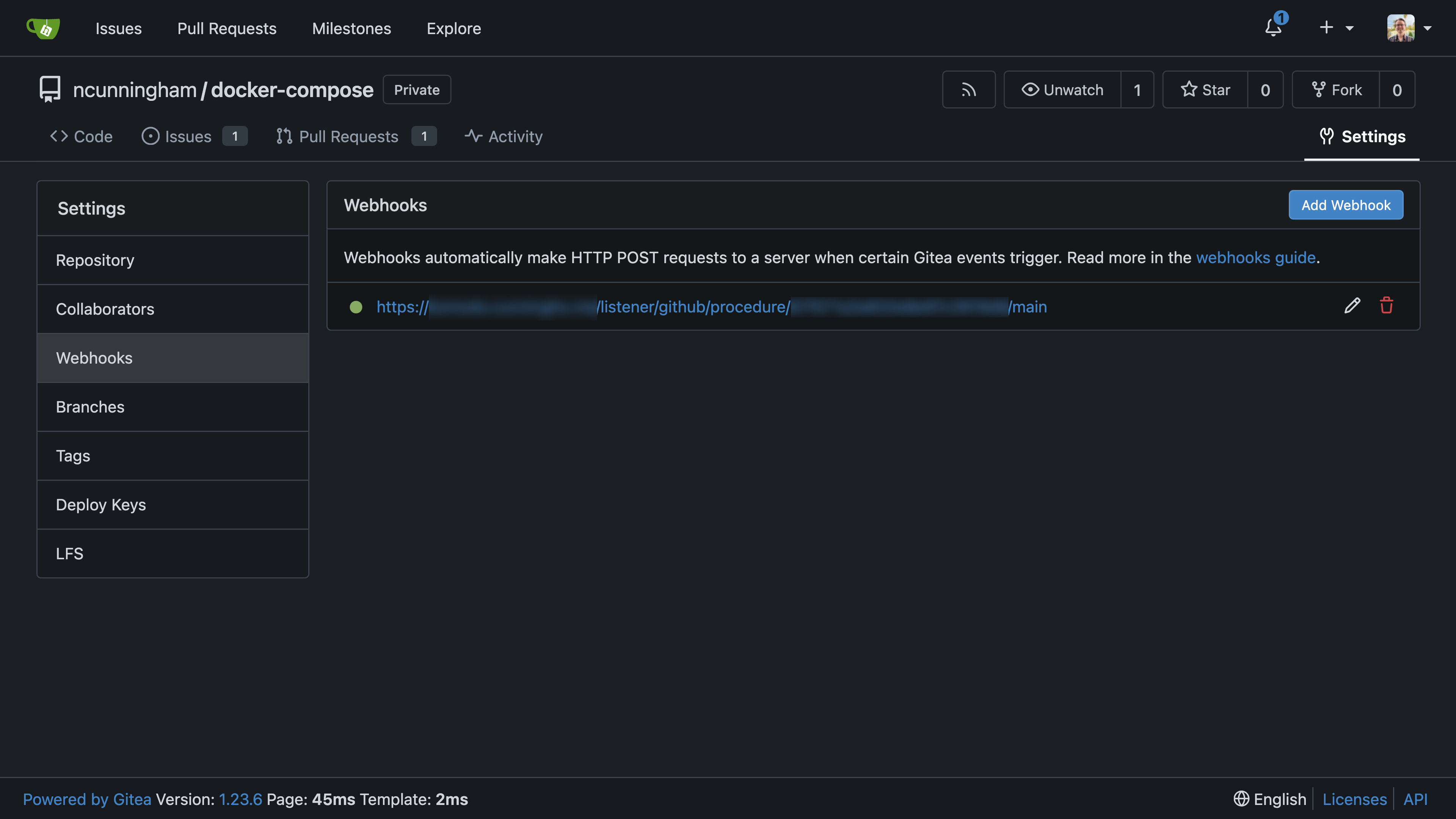Viewport: 1456px width, 819px height.
Task: Click the repository RSS feed icon
Action: point(969,89)
